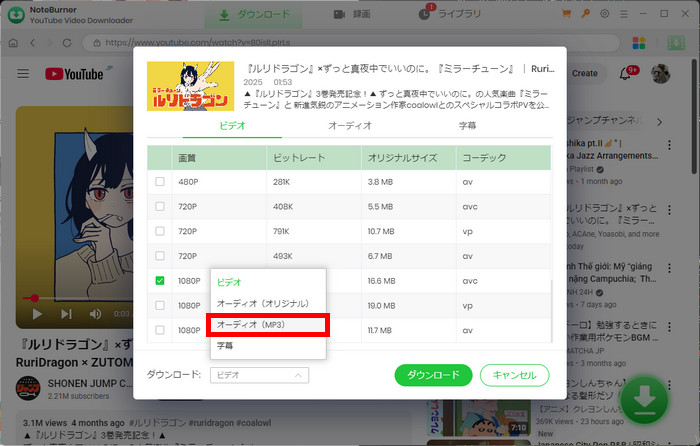
Task: Click the クレヨンしんちゃん video thumbnail
Action: click(x=479, y=417)
